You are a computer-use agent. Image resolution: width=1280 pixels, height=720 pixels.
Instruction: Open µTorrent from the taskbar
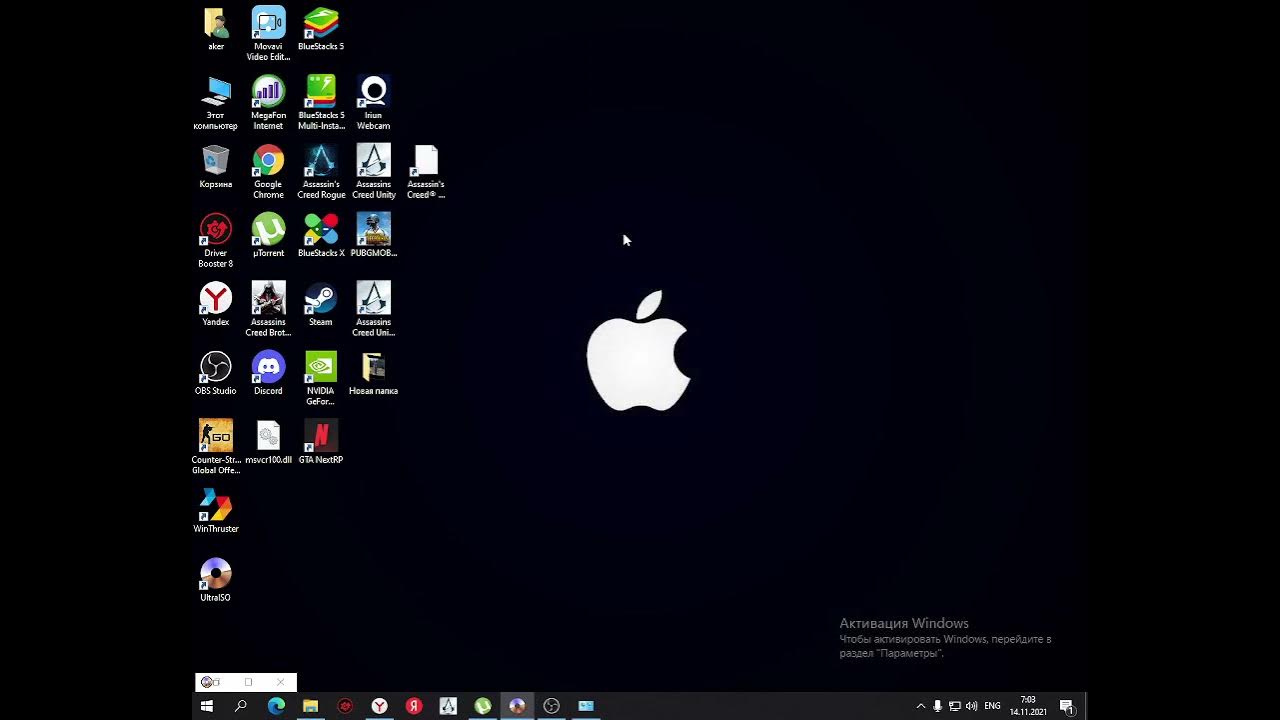pos(483,706)
